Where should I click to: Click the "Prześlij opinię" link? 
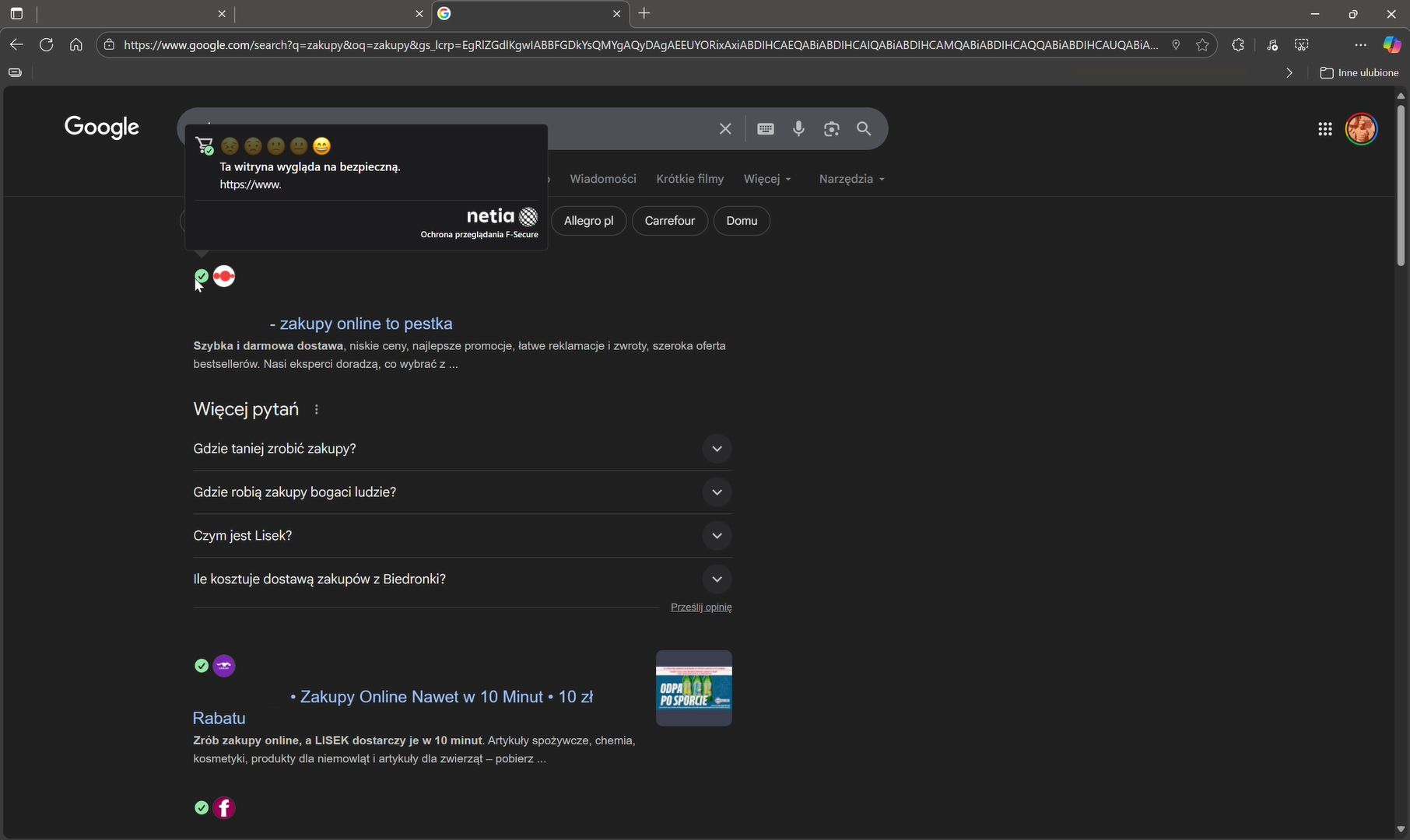click(x=701, y=607)
